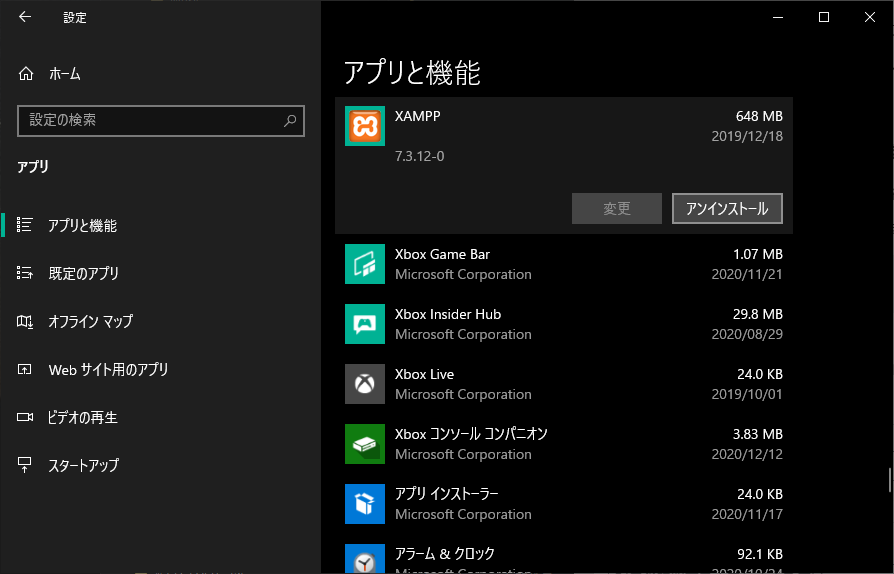Click the Xbox Live app icon
The width and height of the screenshot is (894, 574).
(x=365, y=384)
